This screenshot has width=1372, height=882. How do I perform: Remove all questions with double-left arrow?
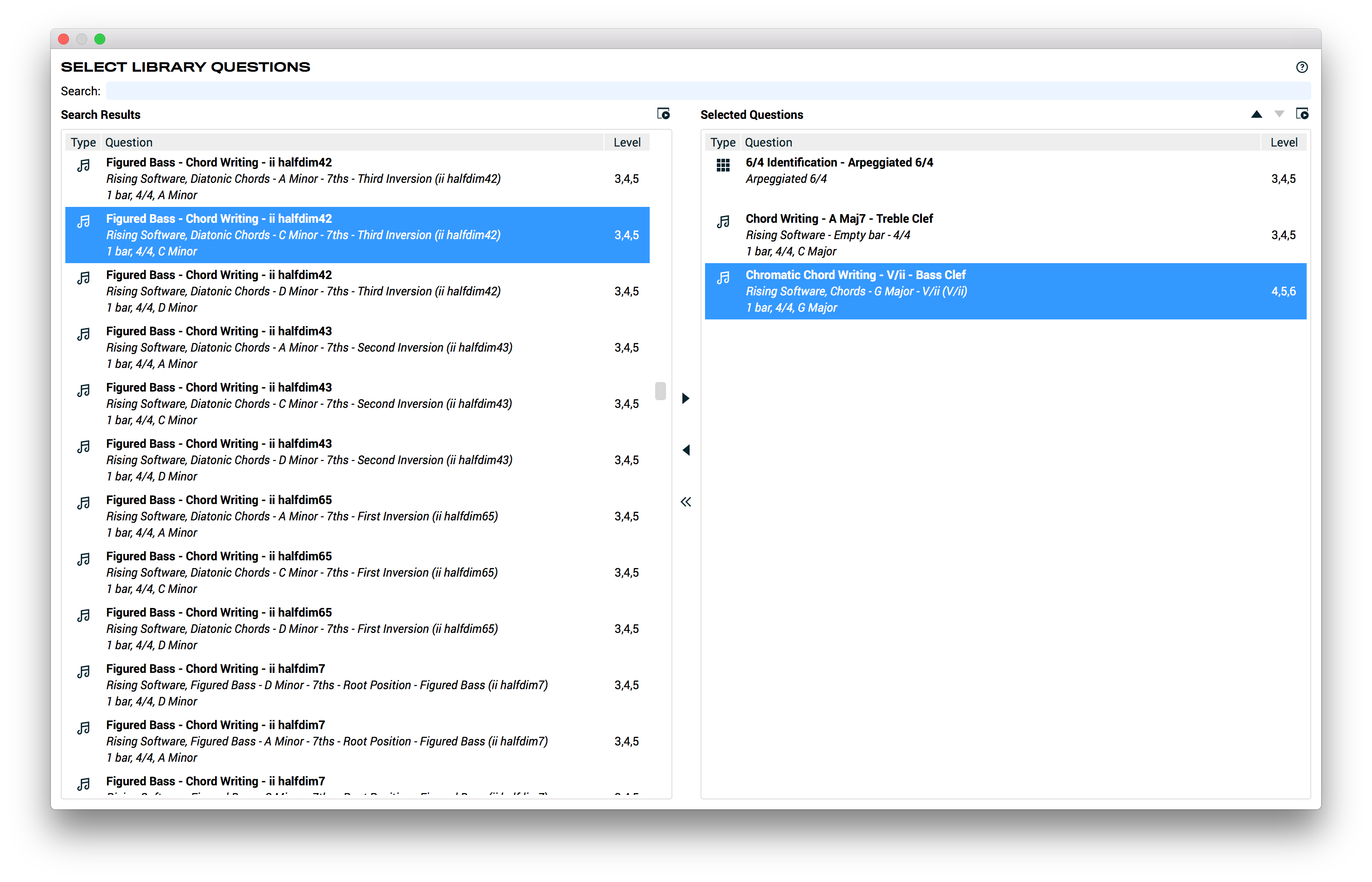tap(686, 502)
